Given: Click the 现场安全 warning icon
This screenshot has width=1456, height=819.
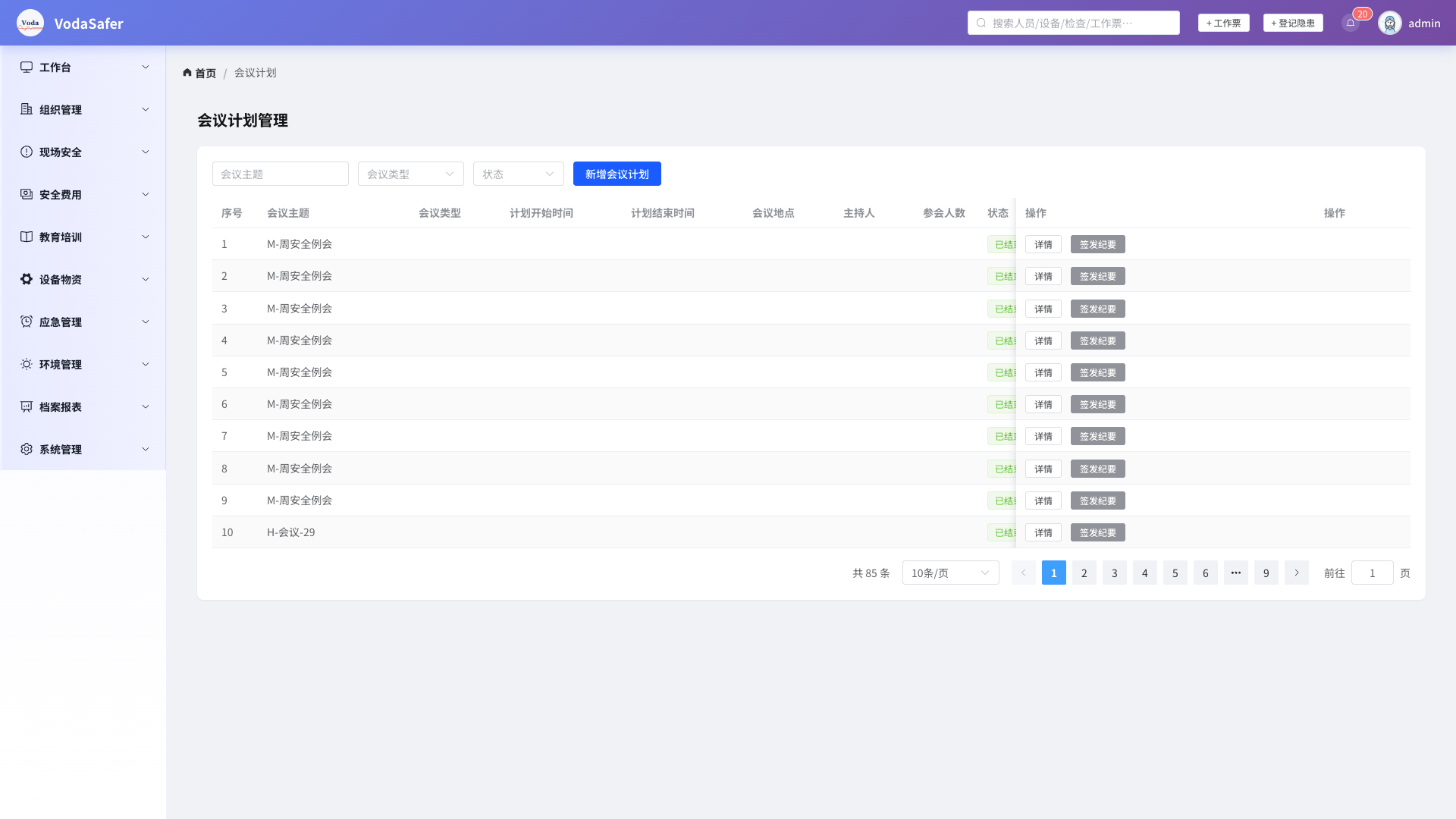Looking at the screenshot, I should [x=27, y=152].
